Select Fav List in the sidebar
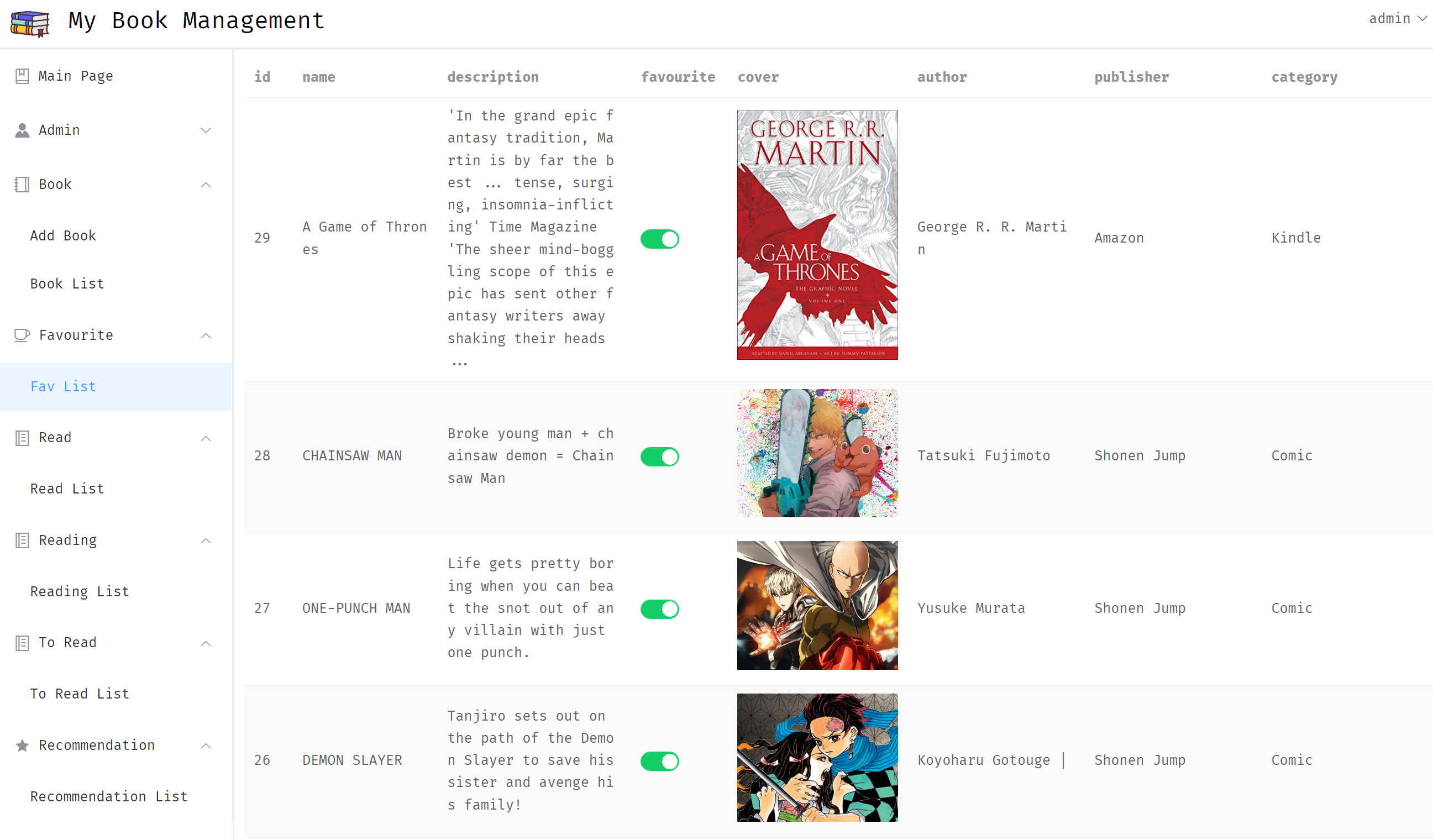Image resolution: width=1433 pixels, height=840 pixels. pos(63,386)
